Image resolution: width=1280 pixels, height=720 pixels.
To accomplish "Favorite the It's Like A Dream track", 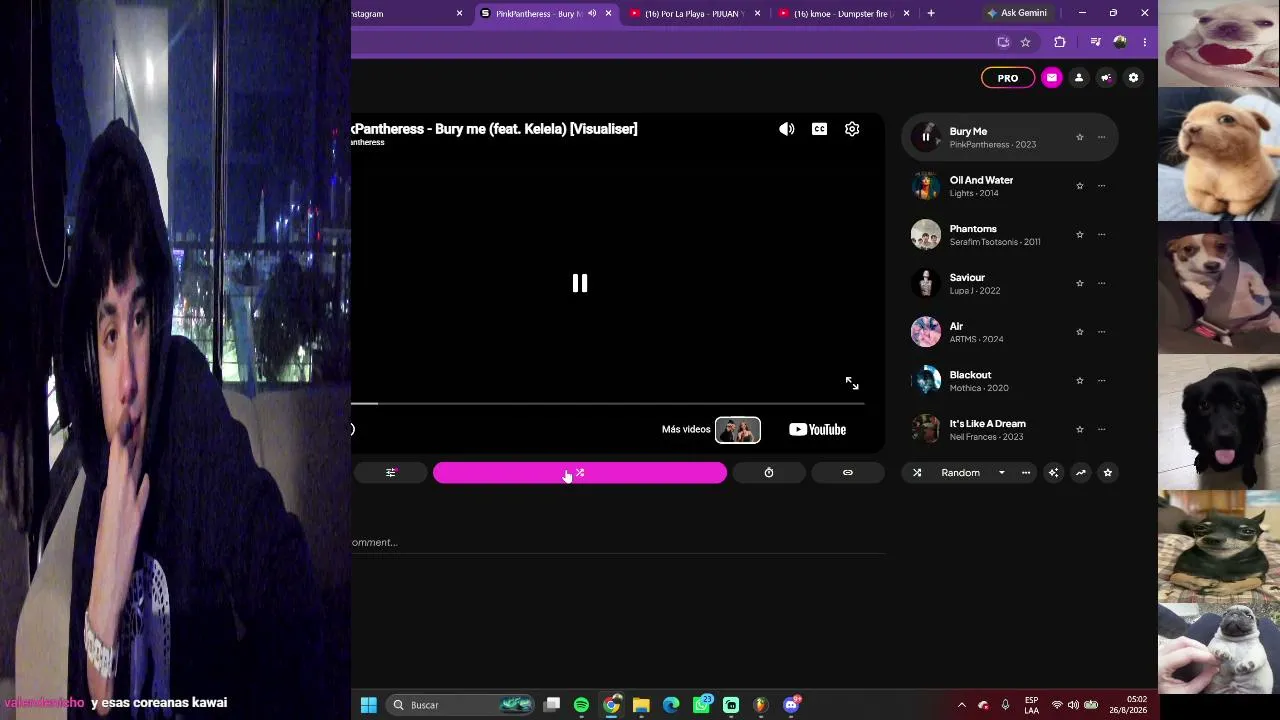I will click(x=1079, y=429).
